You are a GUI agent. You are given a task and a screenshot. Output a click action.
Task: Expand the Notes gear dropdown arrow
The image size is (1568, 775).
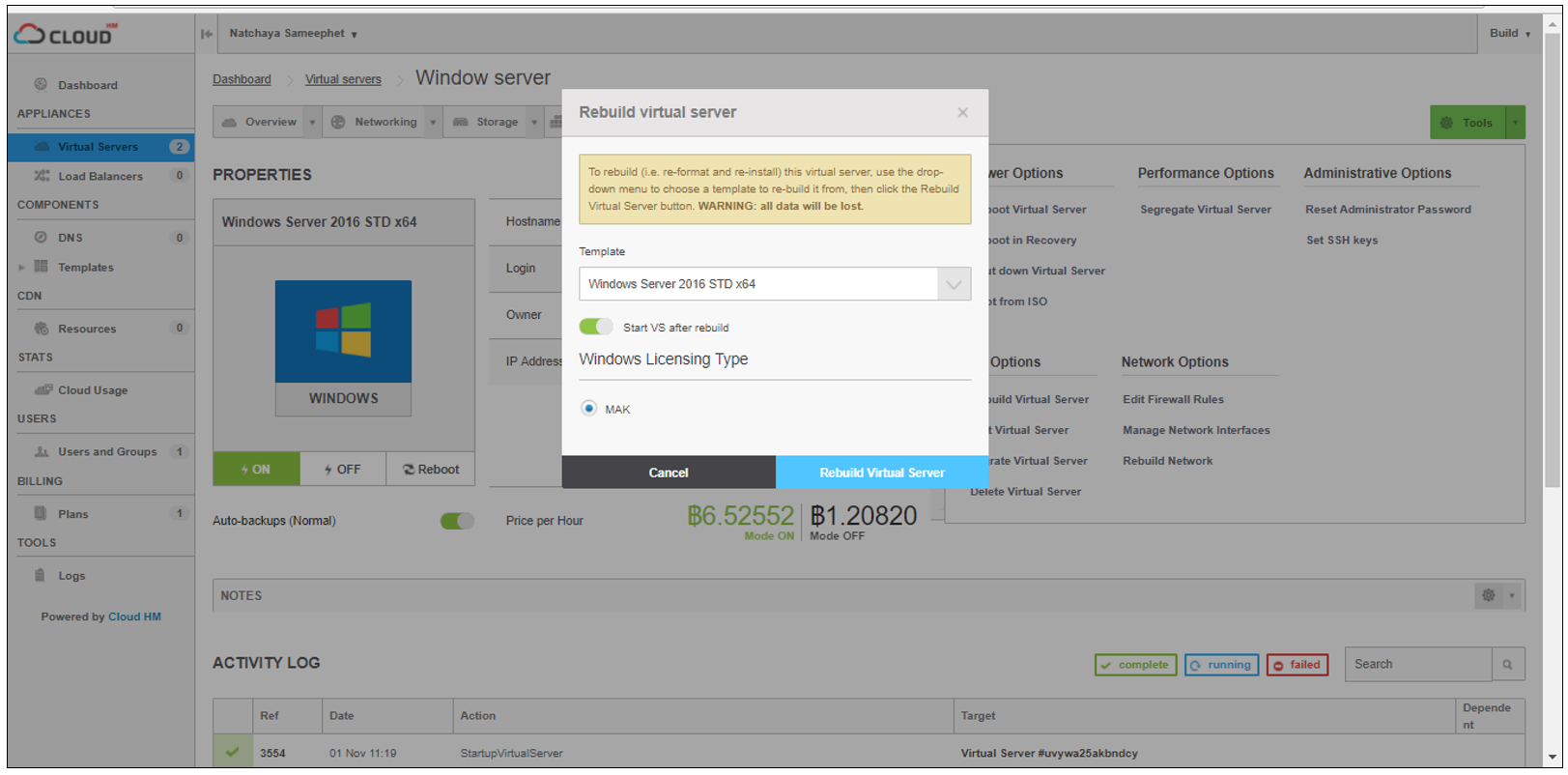[x=1513, y=595]
